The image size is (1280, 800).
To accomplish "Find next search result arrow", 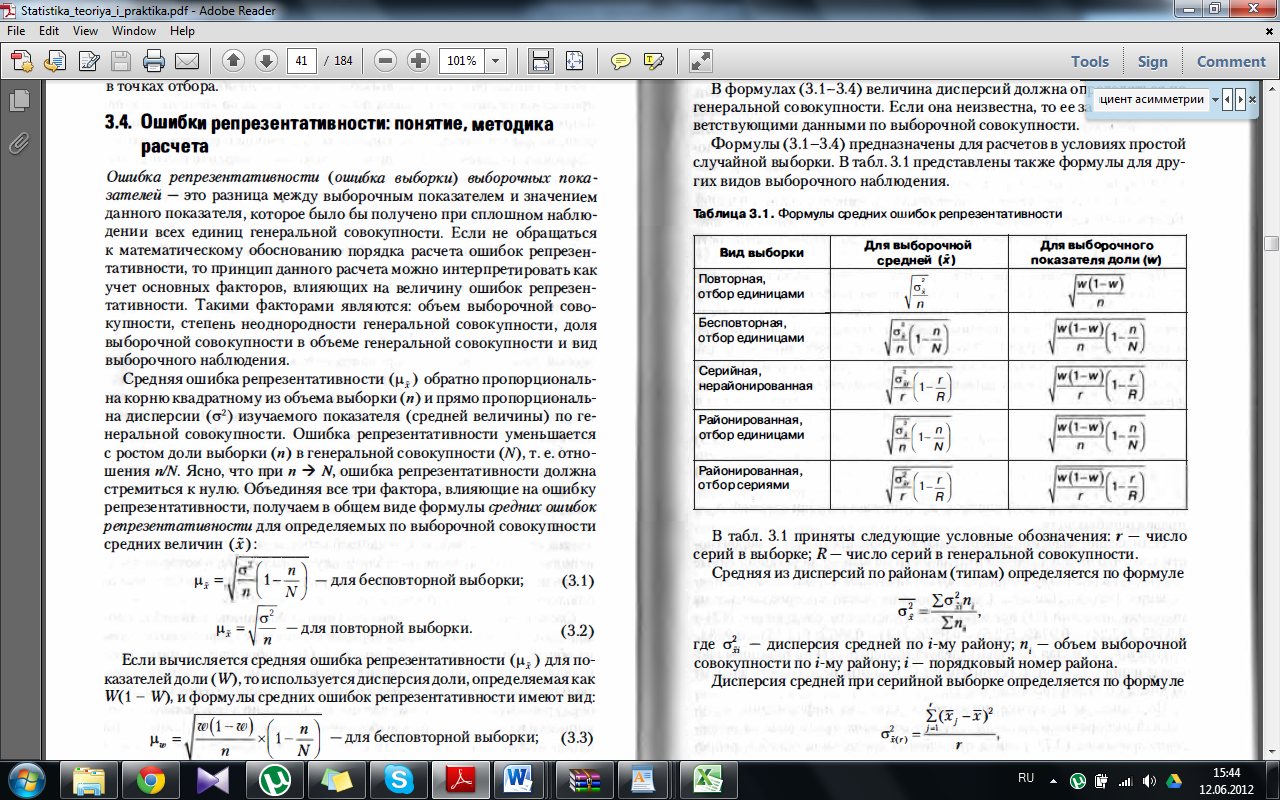I will point(1240,99).
